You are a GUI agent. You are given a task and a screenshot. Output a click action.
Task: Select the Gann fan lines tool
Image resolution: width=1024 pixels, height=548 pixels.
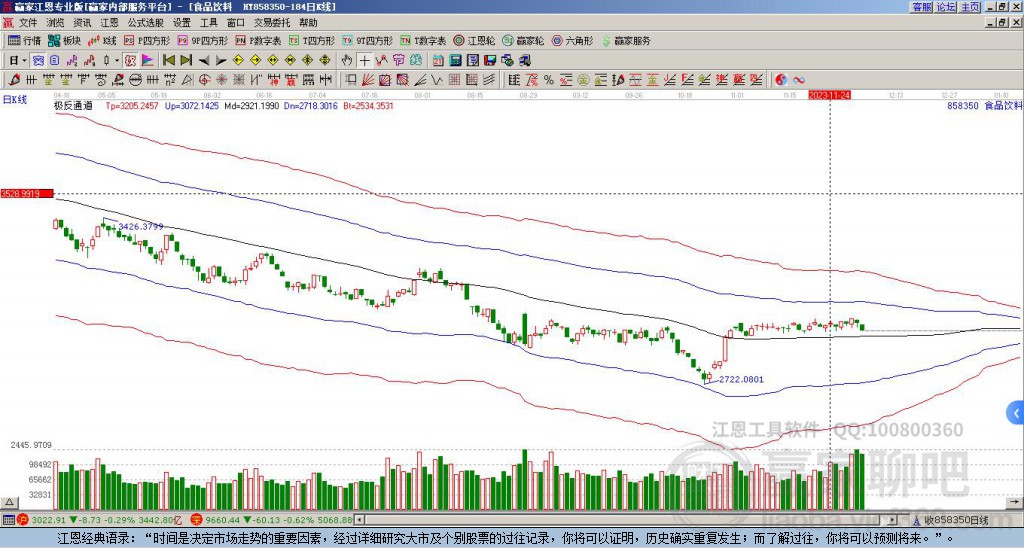click(x=368, y=80)
